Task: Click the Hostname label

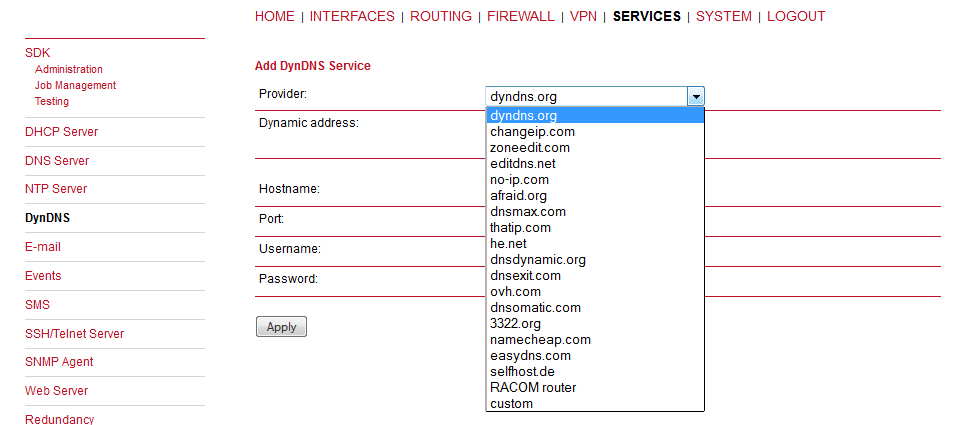Action: (289, 189)
